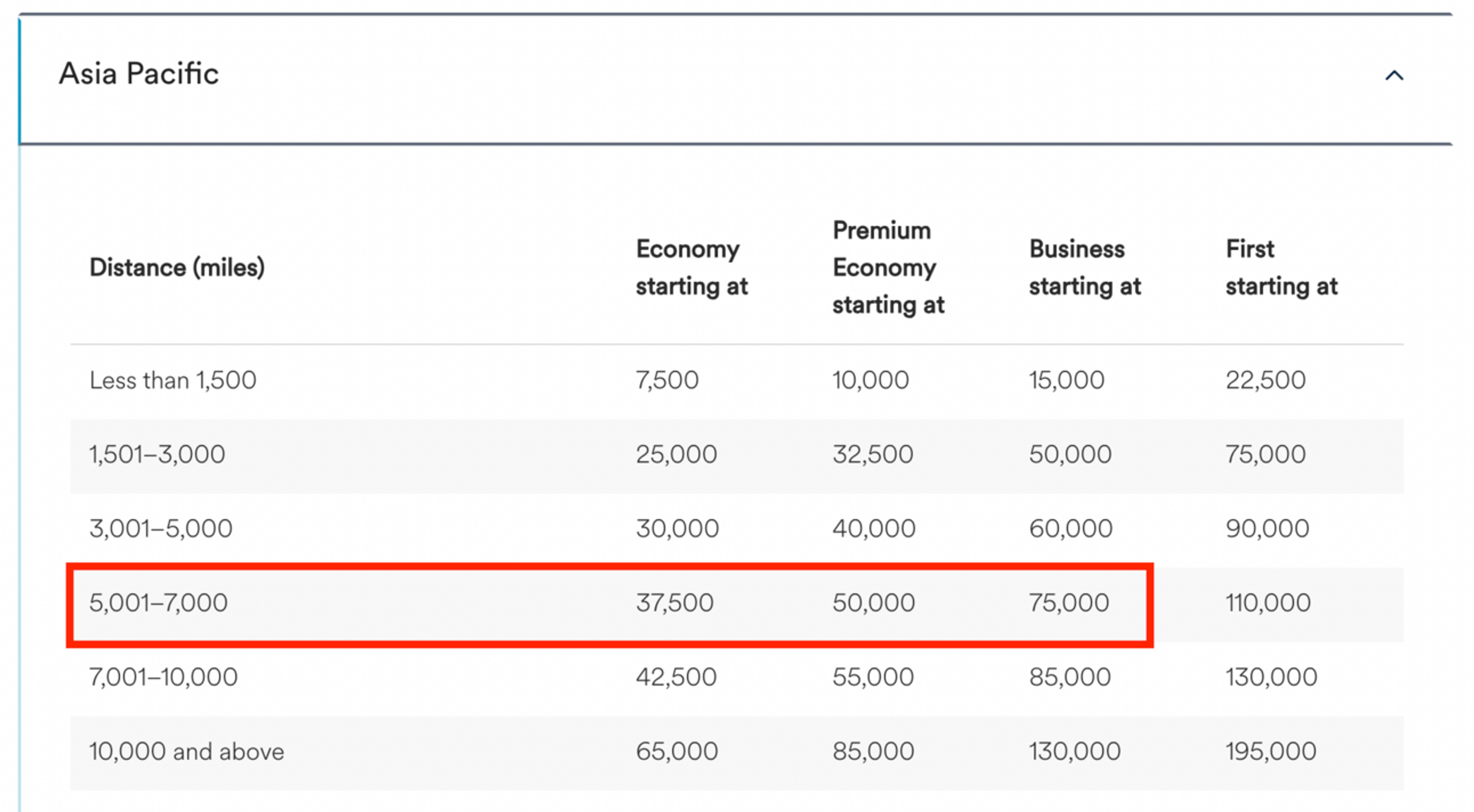Click the Business starting at header
Screen dimensions: 1474x812
[x=1085, y=268]
